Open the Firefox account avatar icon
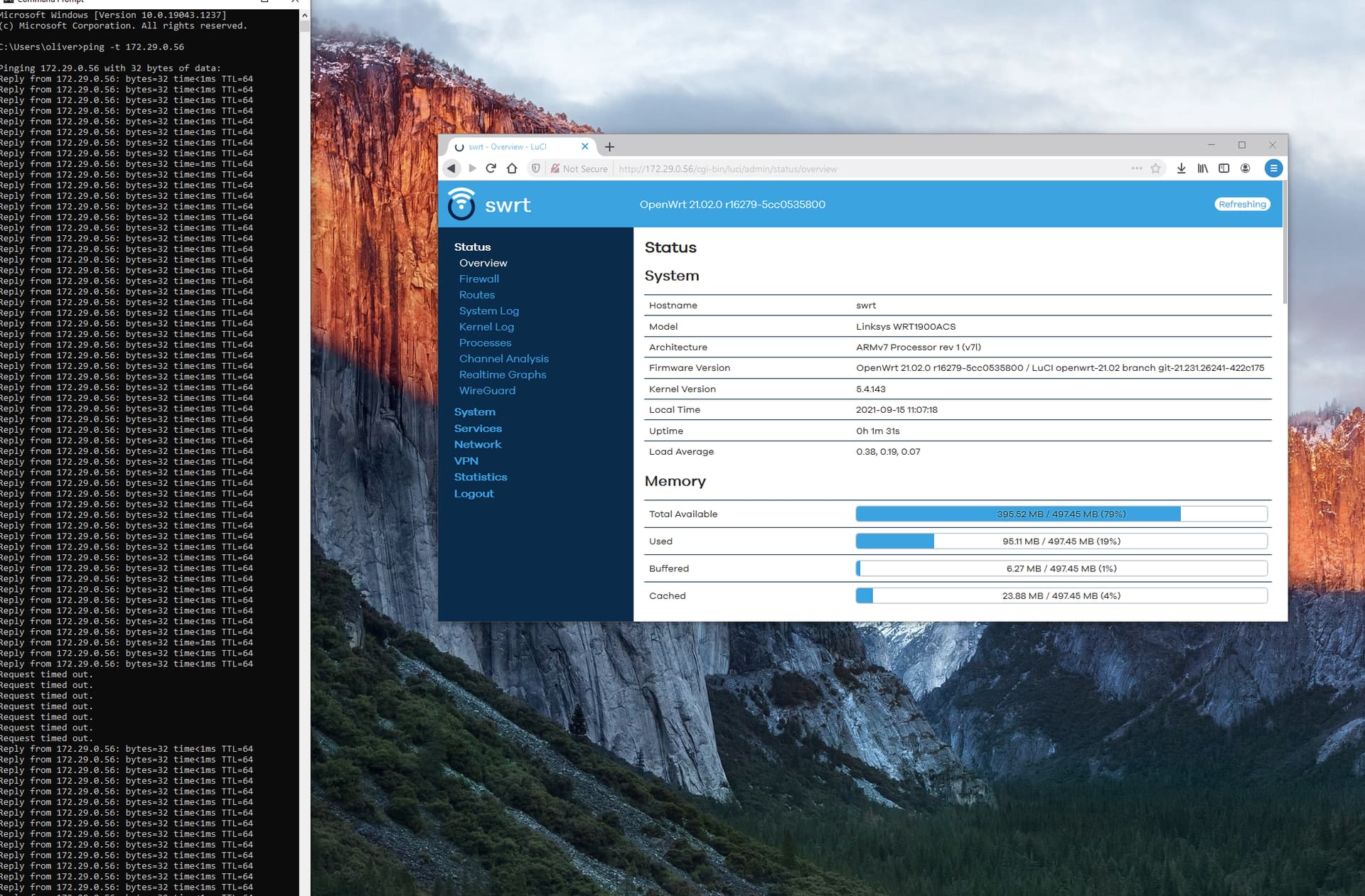Viewport: 1365px width, 896px height. (x=1246, y=168)
